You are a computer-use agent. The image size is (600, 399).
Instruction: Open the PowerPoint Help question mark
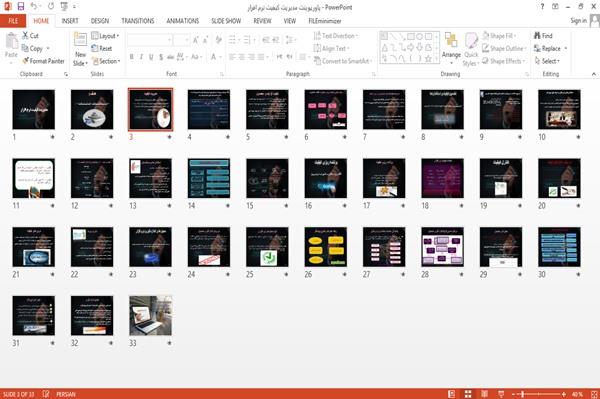[542, 7]
